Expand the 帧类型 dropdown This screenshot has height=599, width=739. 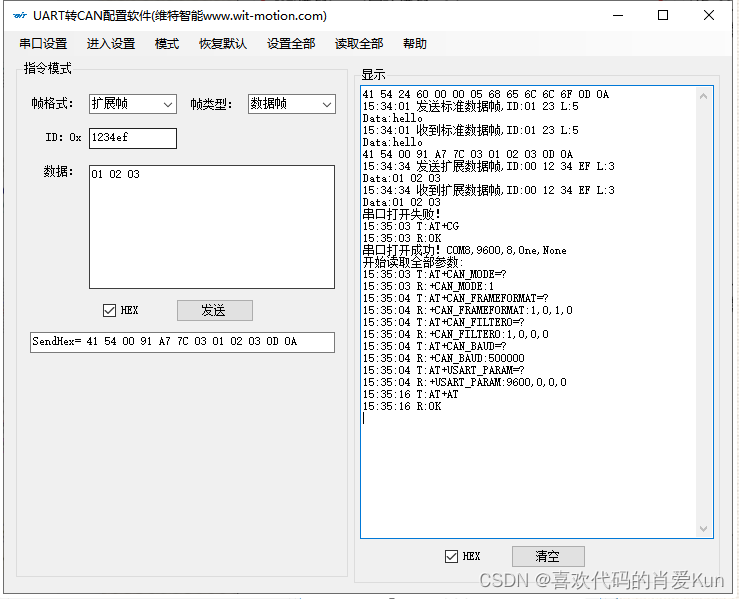pos(291,104)
